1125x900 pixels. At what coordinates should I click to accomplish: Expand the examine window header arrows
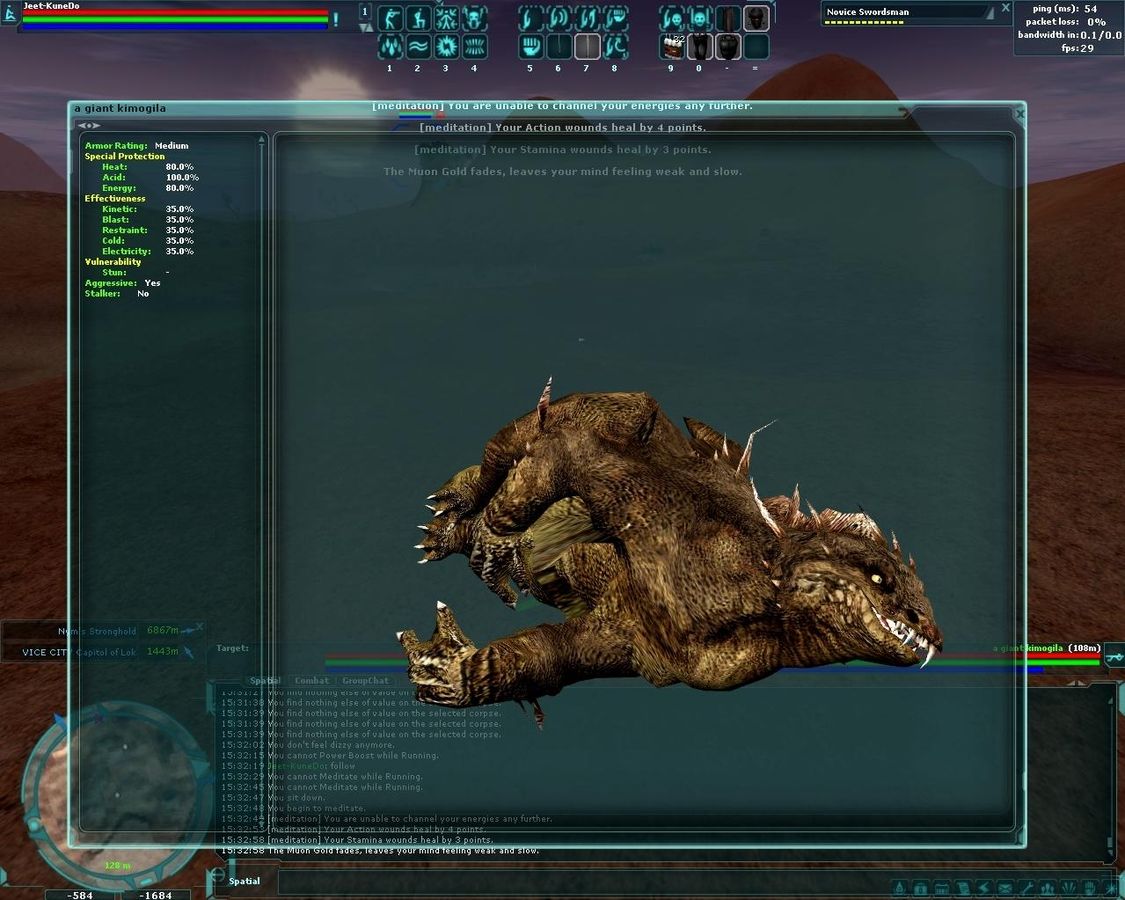coord(89,125)
